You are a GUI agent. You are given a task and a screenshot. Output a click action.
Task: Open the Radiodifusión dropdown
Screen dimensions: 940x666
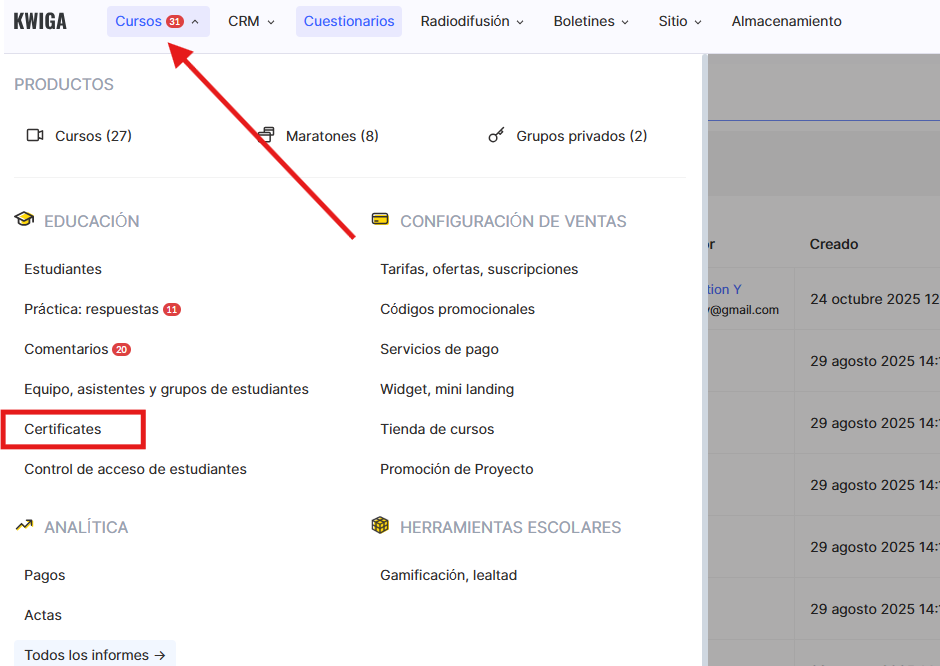[472, 21]
